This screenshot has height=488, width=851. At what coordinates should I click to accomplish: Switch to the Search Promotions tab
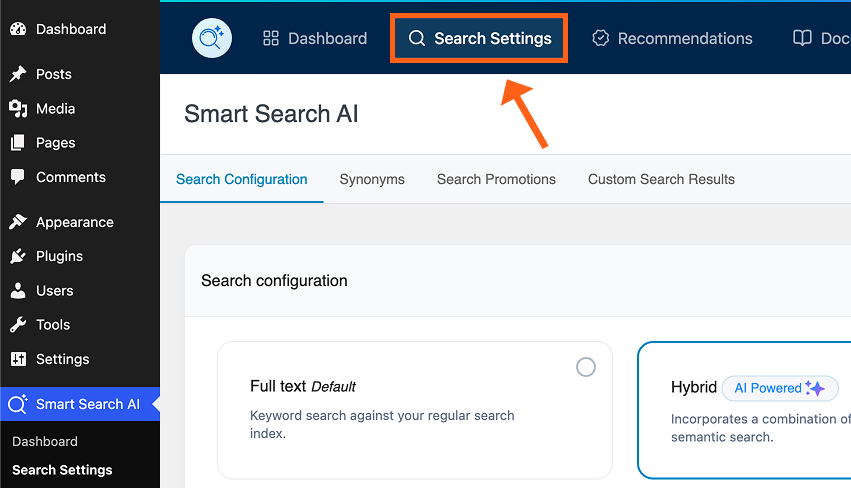(x=496, y=179)
